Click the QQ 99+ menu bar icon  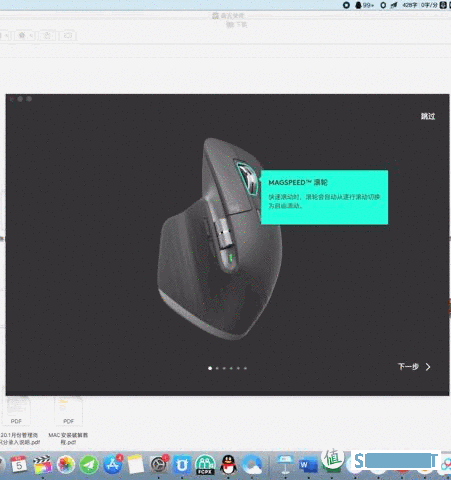364,5
